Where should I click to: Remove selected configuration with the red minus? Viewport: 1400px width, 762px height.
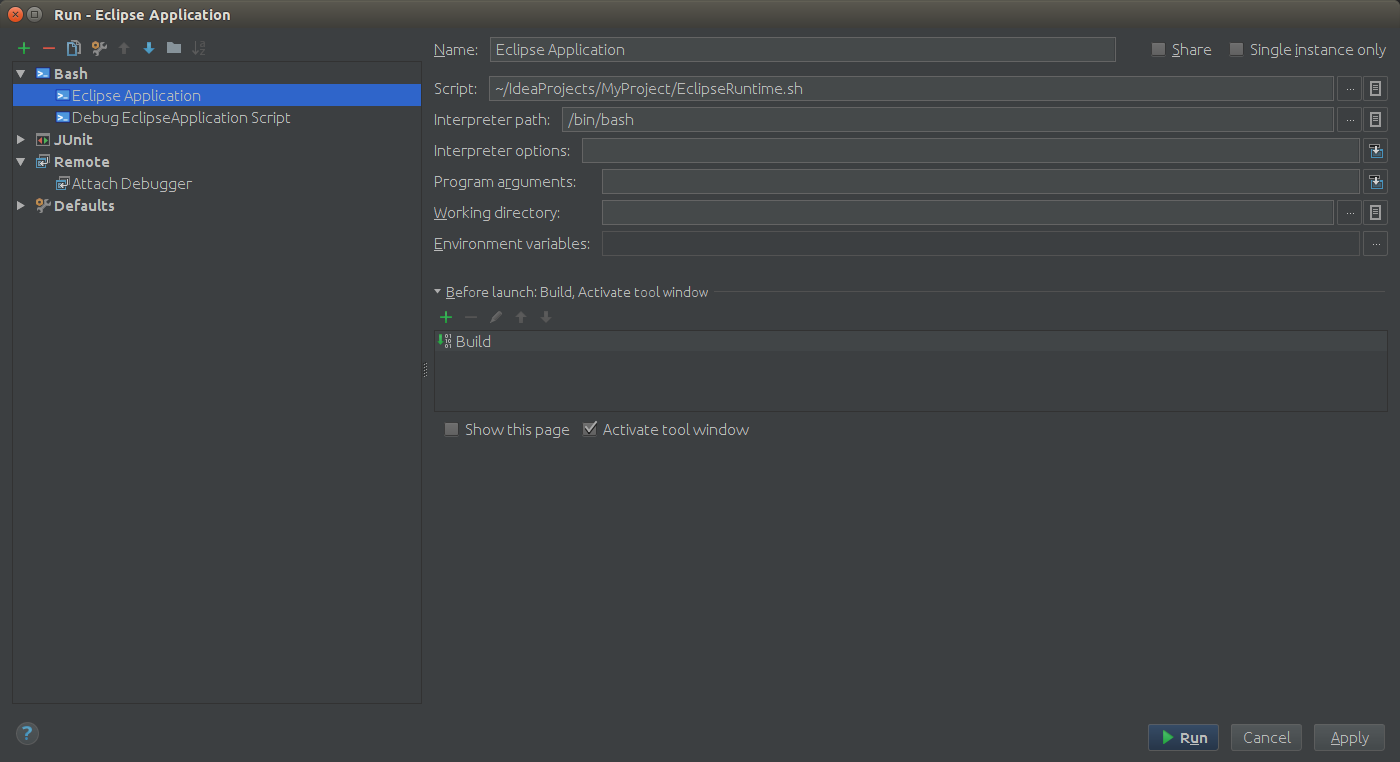coord(48,48)
